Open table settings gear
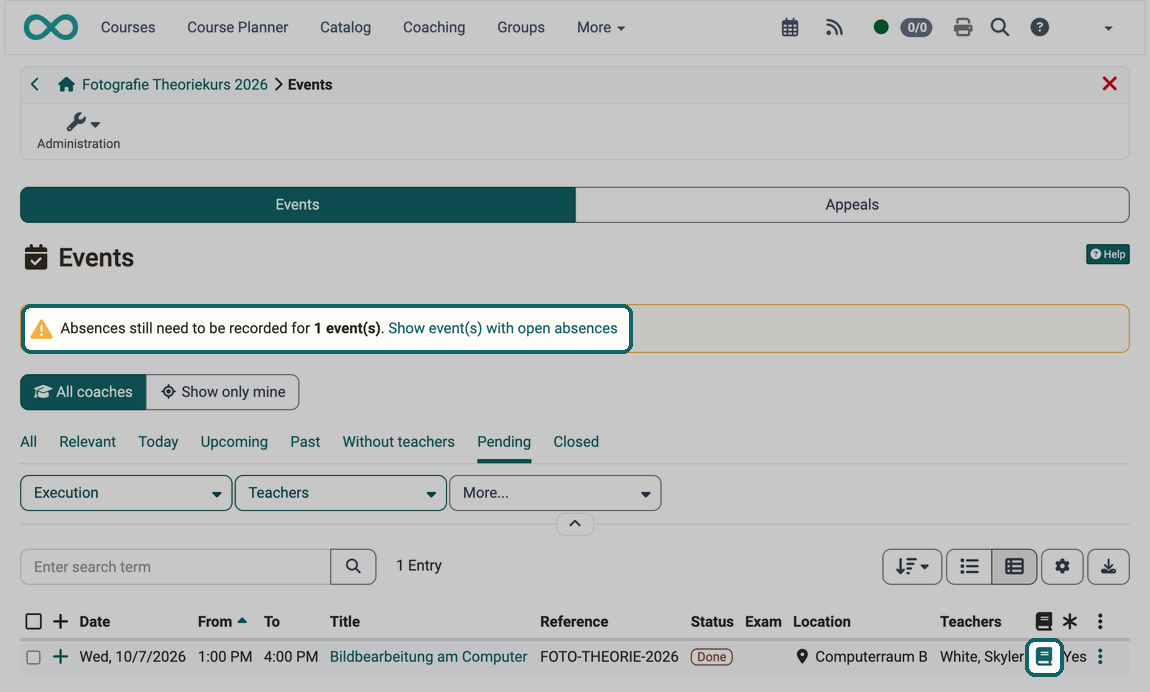This screenshot has height=692, width=1150. coord(1062,567)
